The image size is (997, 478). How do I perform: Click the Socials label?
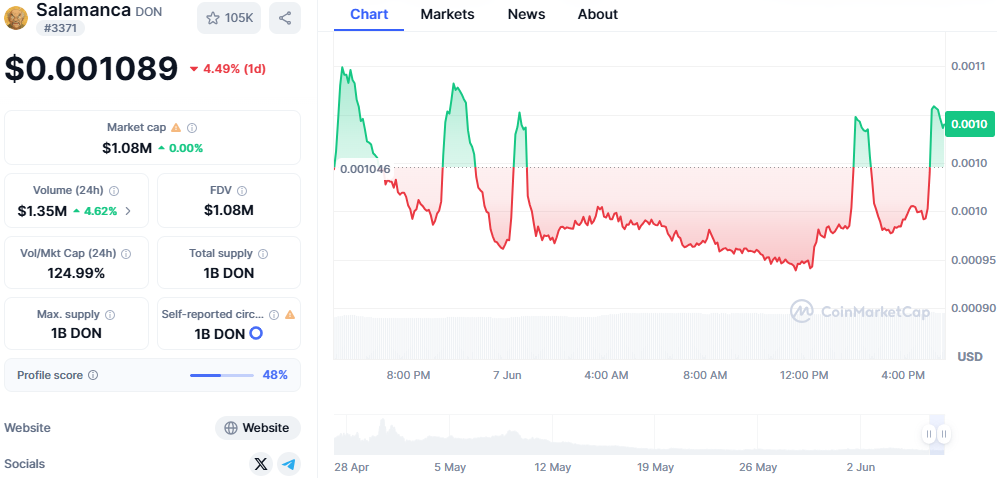point(25,464)
